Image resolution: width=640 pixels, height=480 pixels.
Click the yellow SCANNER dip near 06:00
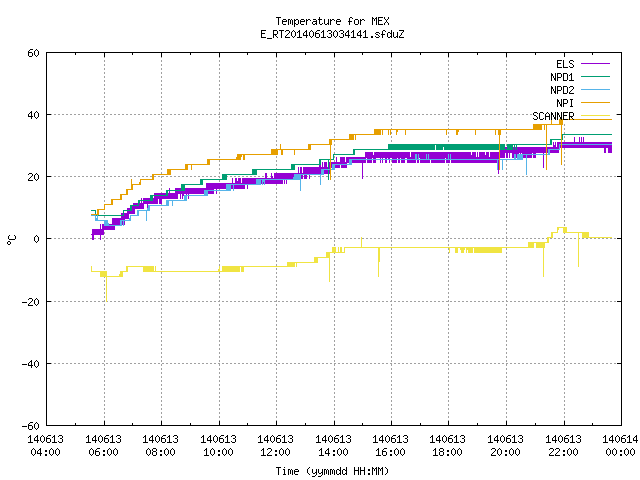(x=107, y=288)
